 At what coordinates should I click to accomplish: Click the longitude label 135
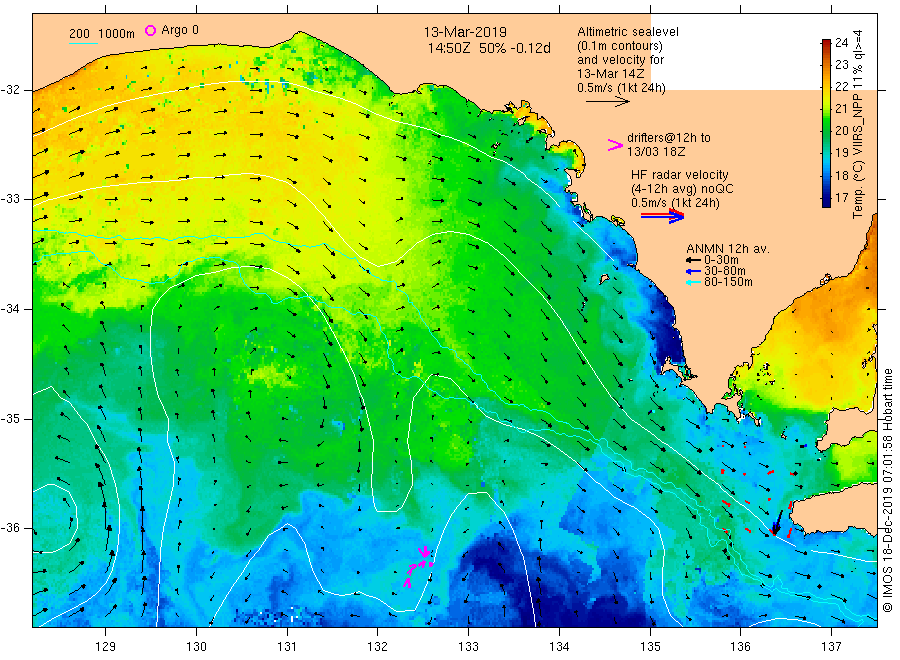[x=650, y=647]
